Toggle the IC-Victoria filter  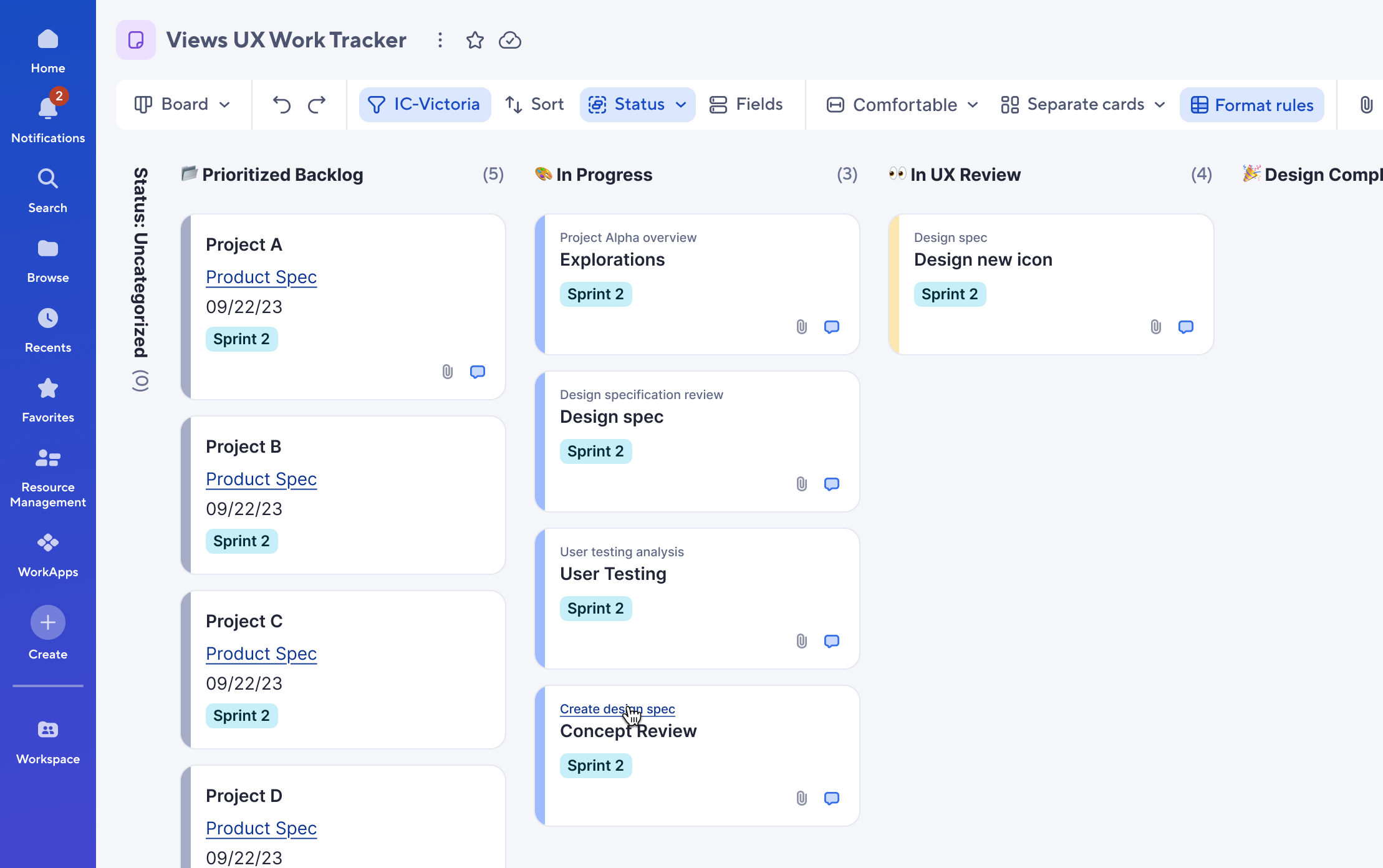[x=425, y=104]
